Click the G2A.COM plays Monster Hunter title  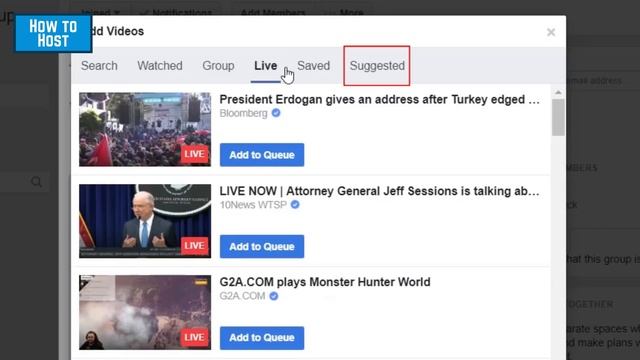325,282
